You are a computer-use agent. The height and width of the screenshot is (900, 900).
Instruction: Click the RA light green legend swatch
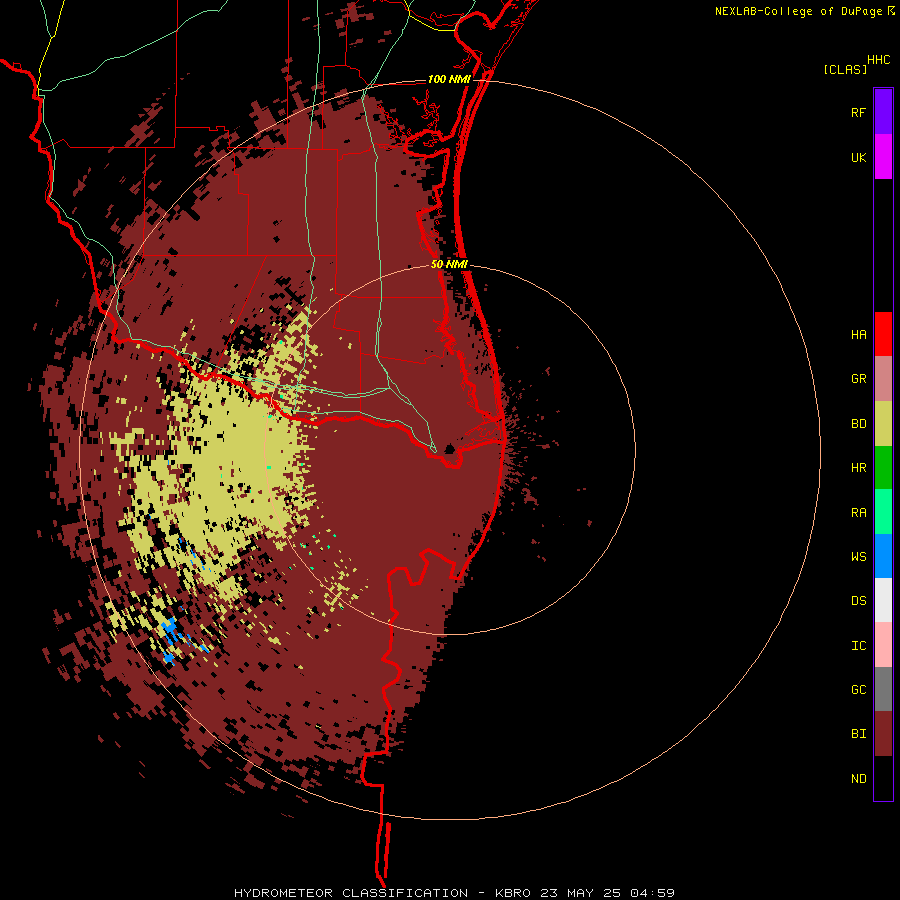pos(883,512)
